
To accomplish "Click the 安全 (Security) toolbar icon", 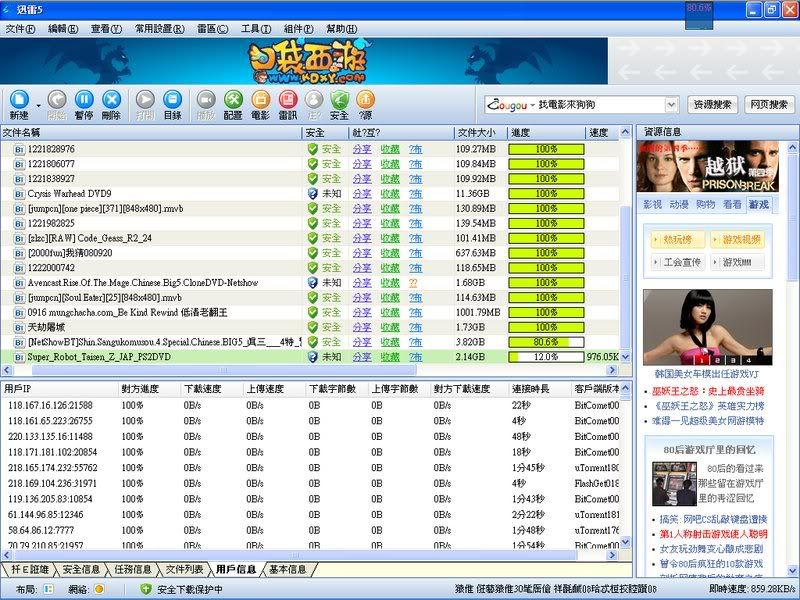I will [x=339, y=100].
